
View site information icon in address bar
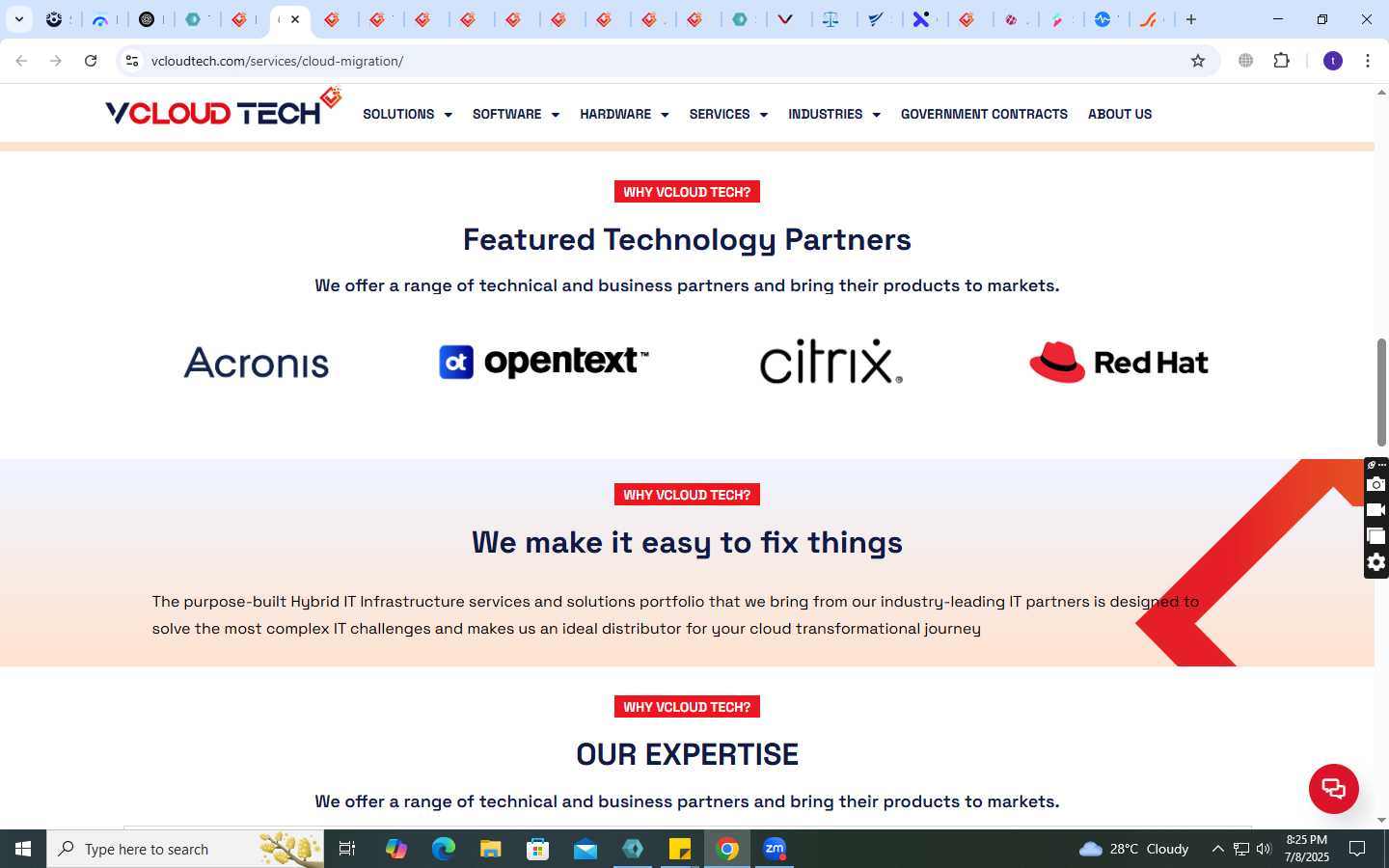(132, 61)
